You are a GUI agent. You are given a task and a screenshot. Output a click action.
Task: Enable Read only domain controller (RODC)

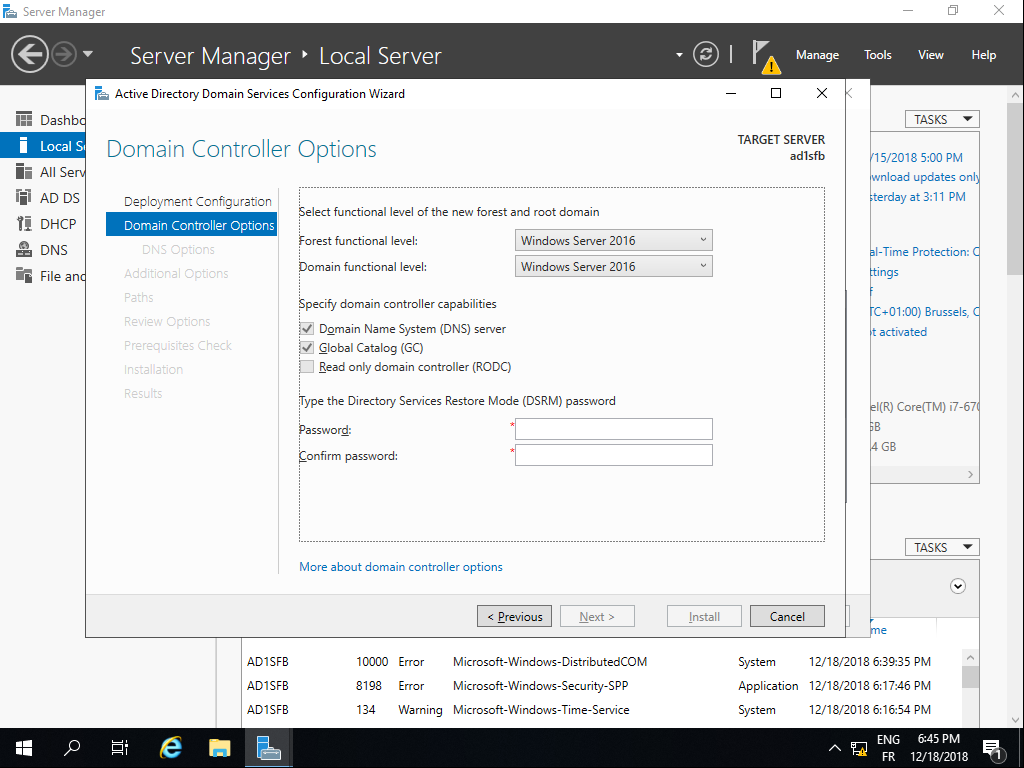(307, 367)
